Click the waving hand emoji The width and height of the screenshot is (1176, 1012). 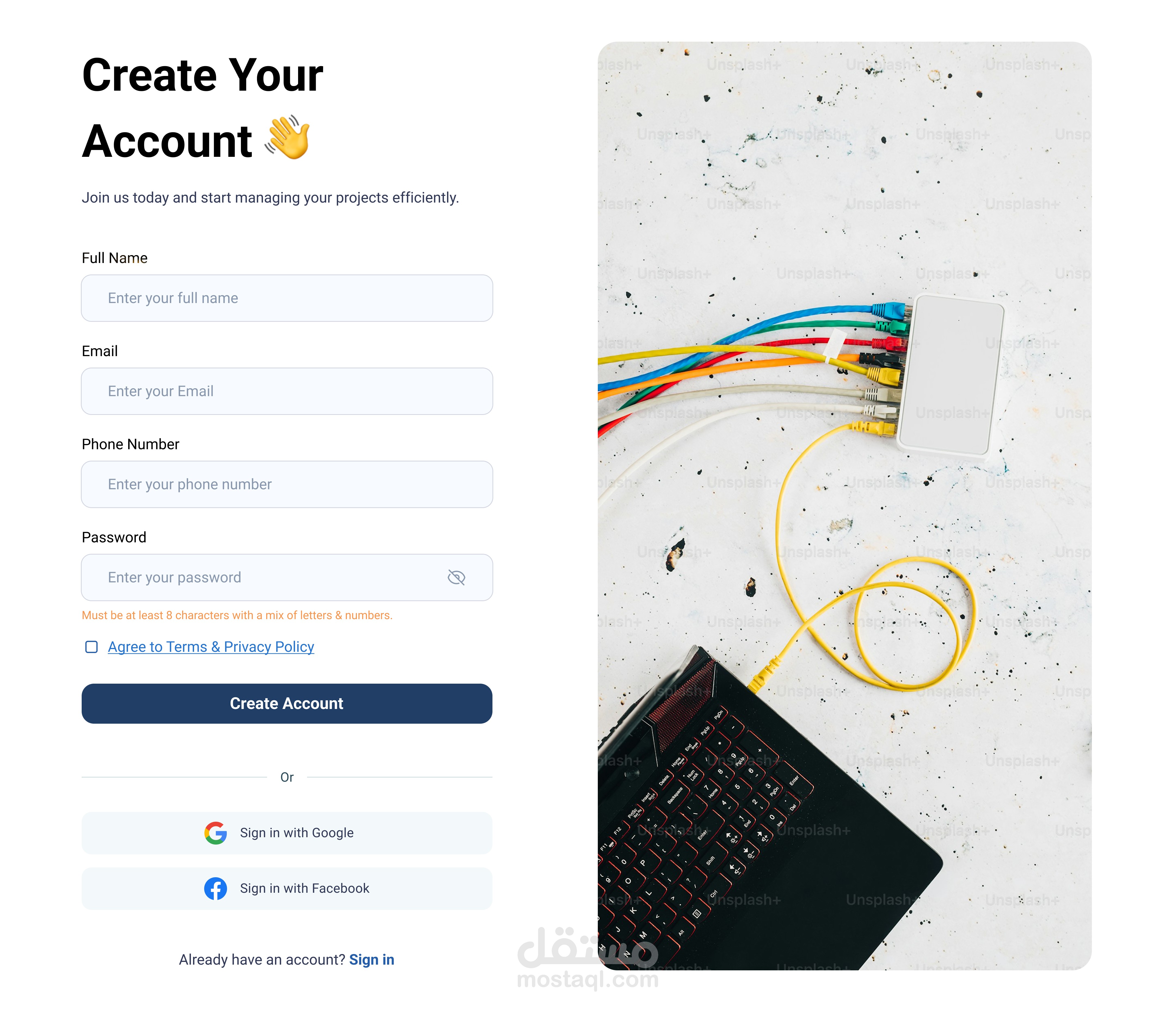point(288,137)
